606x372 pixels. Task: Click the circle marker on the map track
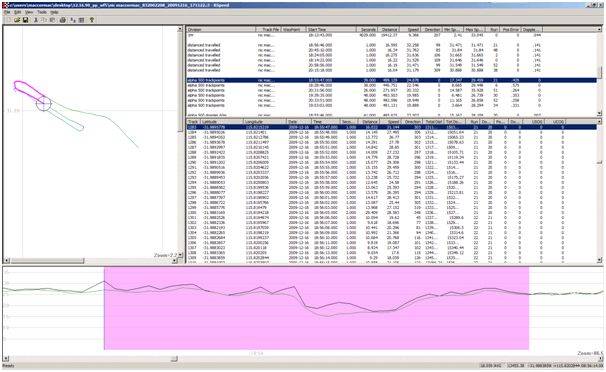(43, 103)
